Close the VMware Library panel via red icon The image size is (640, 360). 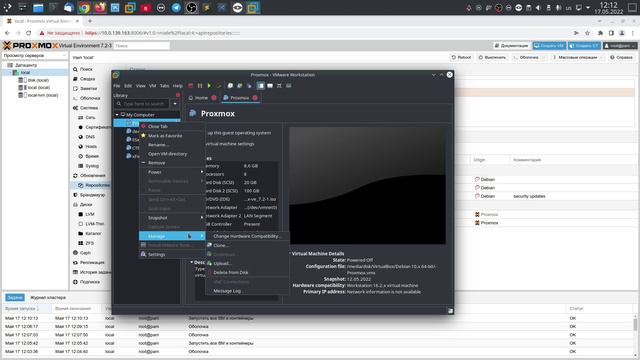point(178,95)
